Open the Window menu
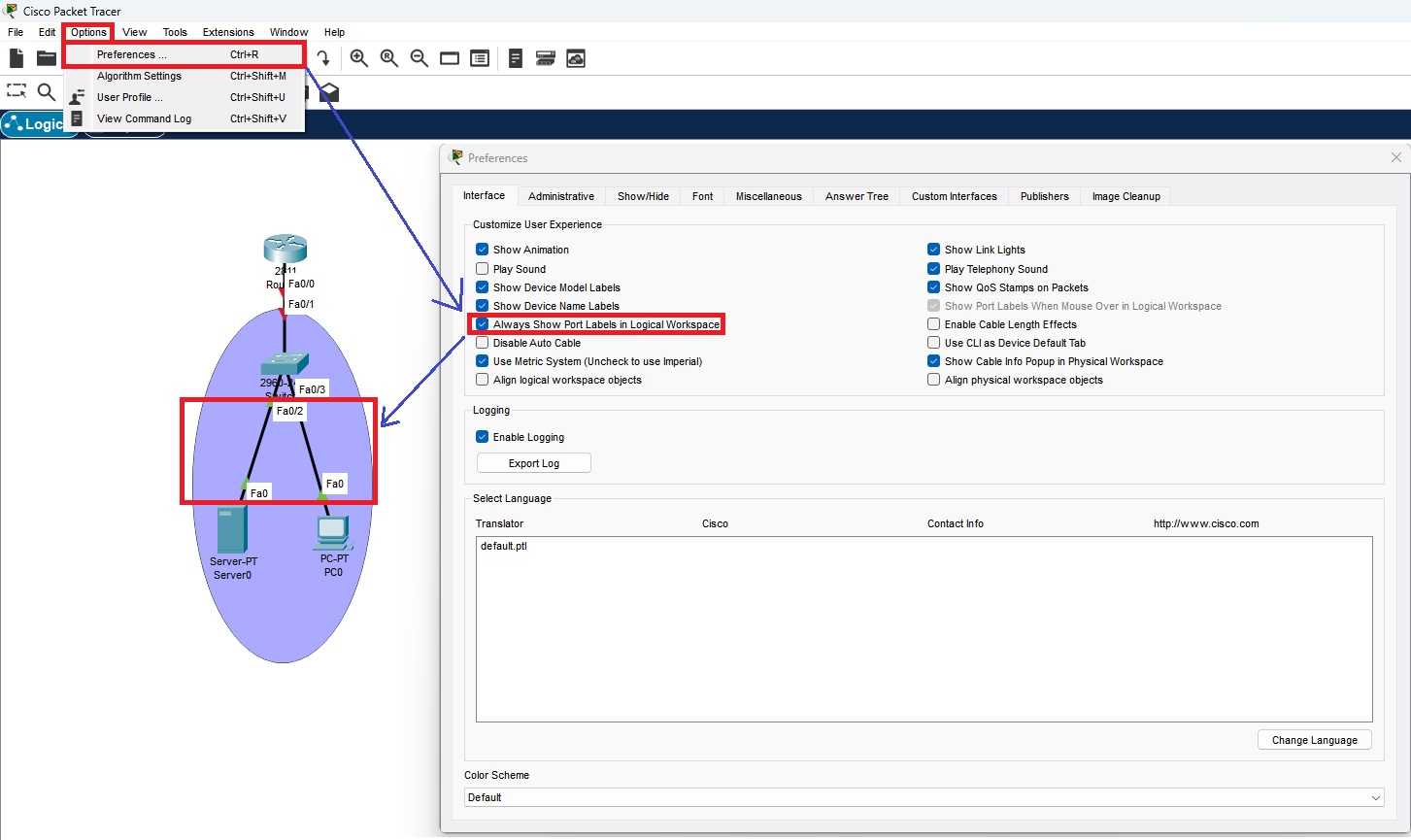 click(288, 32)
